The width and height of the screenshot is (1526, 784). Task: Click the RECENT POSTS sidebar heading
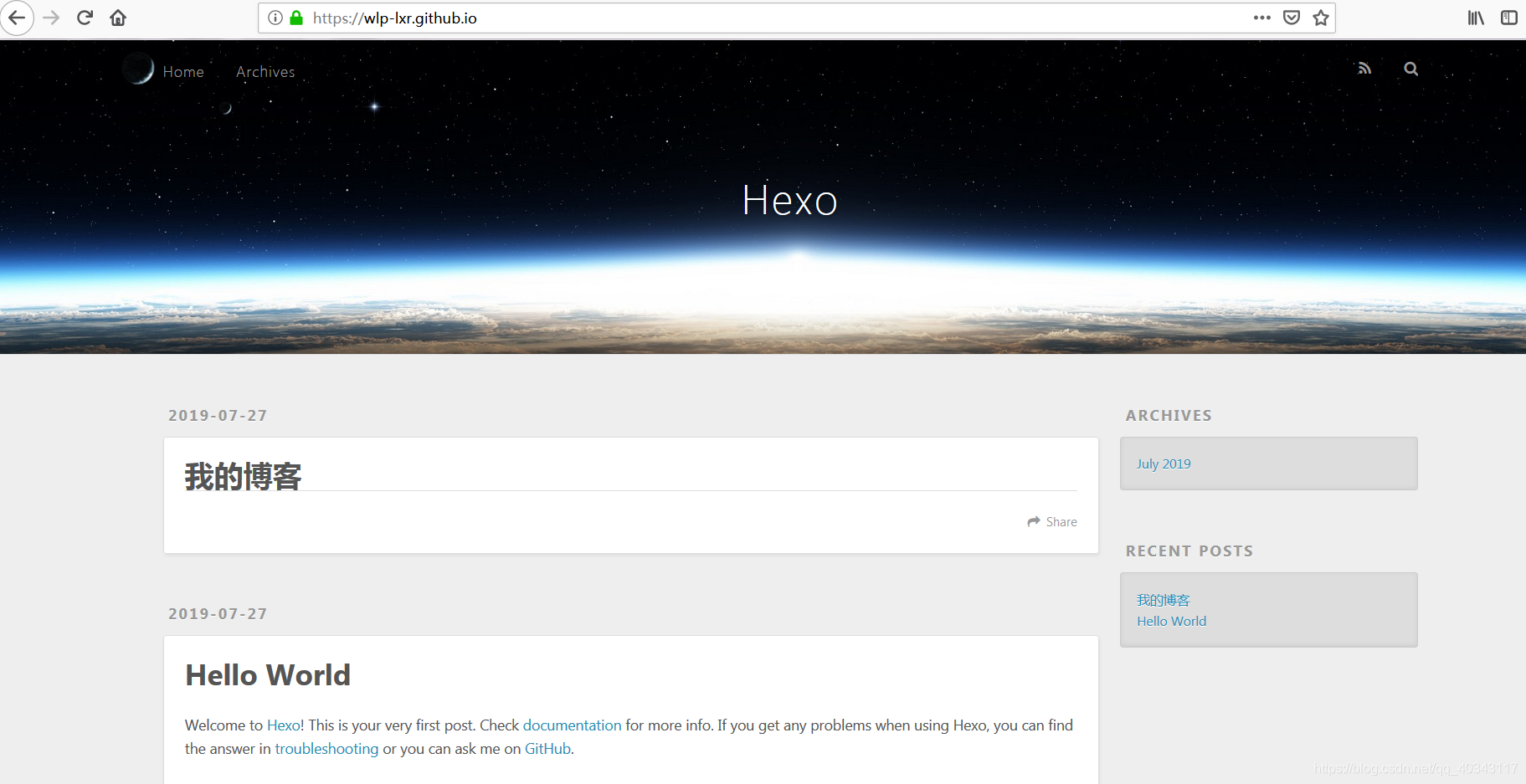pyautogui.click(x=1189, y=551)
